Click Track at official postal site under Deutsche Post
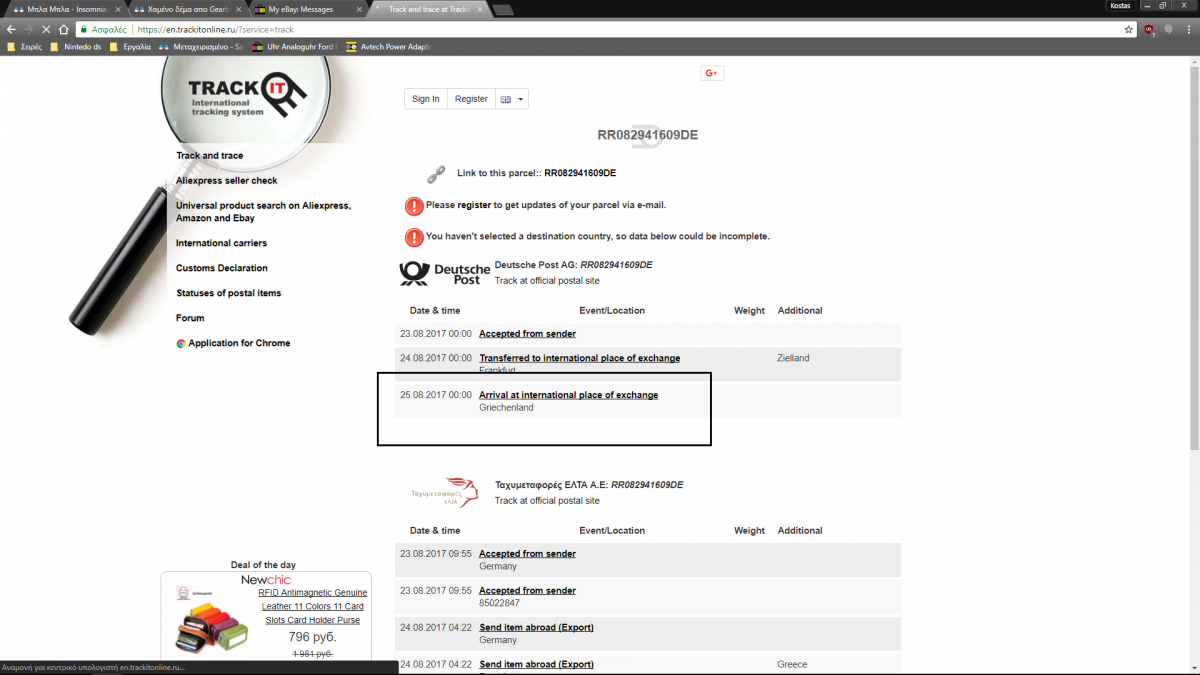Screen dimensions: 1200x675 pyautogui.click(x=547, y=281)
